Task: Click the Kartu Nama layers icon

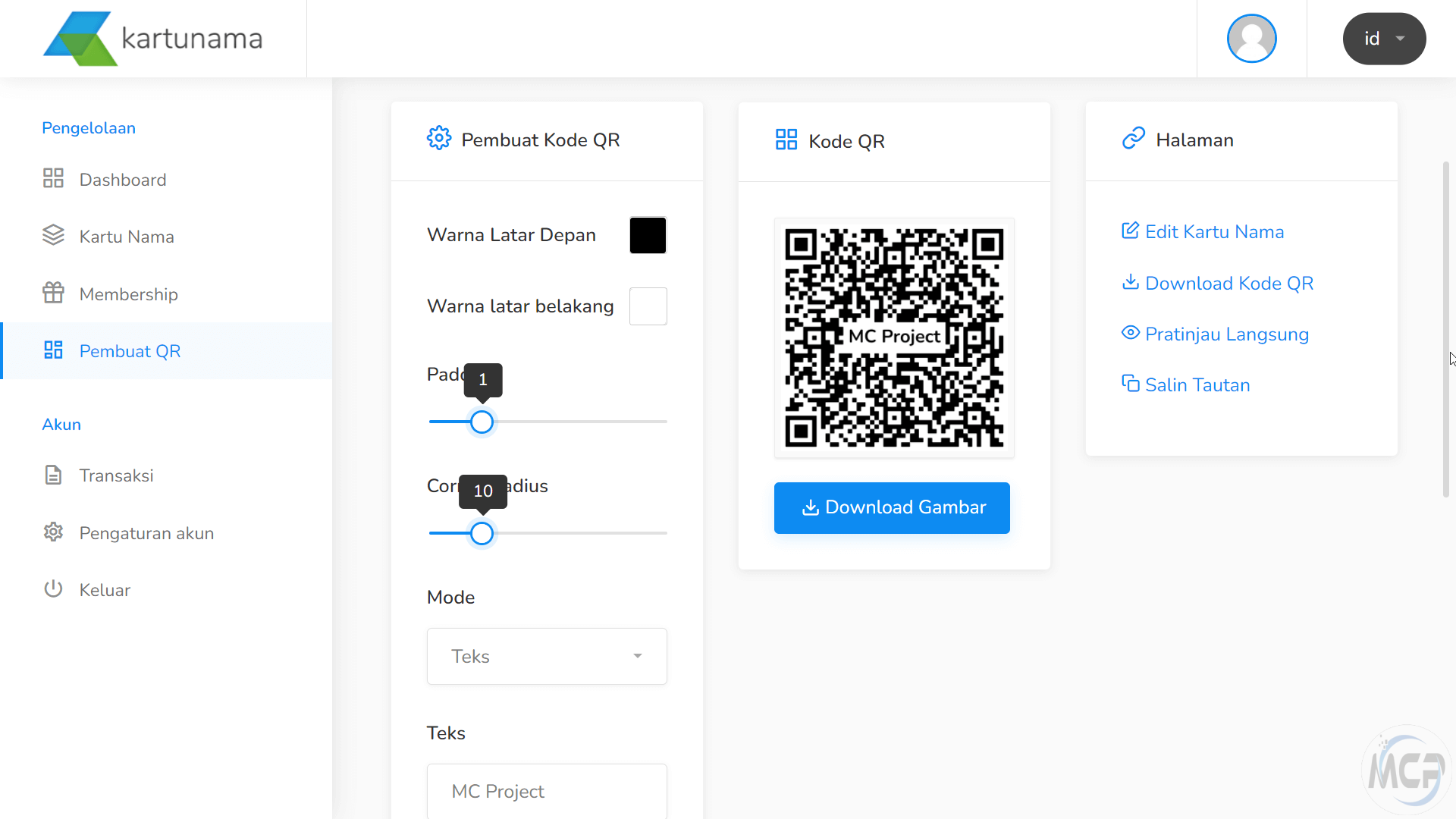Action: tap(53, 236)
